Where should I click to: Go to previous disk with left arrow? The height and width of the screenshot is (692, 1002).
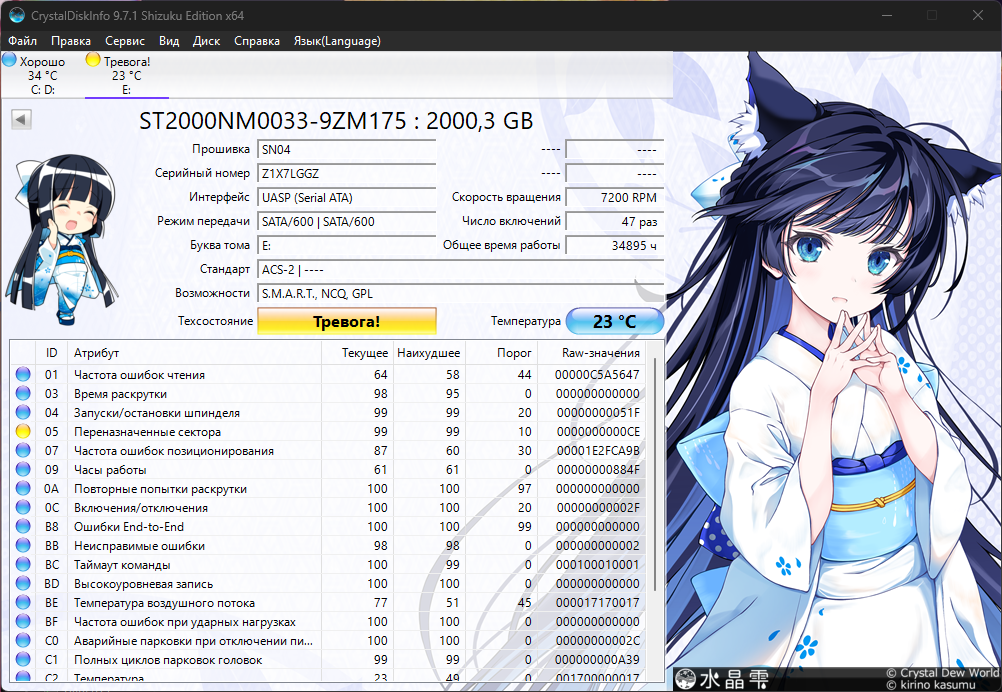21,119
